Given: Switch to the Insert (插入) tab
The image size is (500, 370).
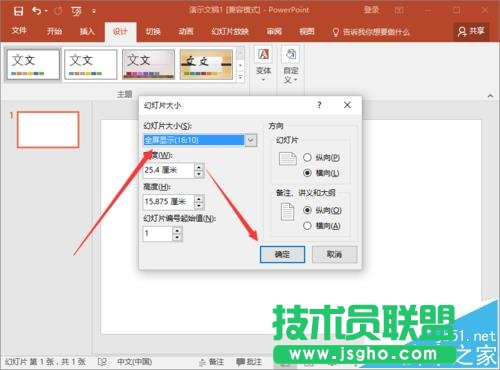Looking at the screenshot, I should tap(87, 31).
